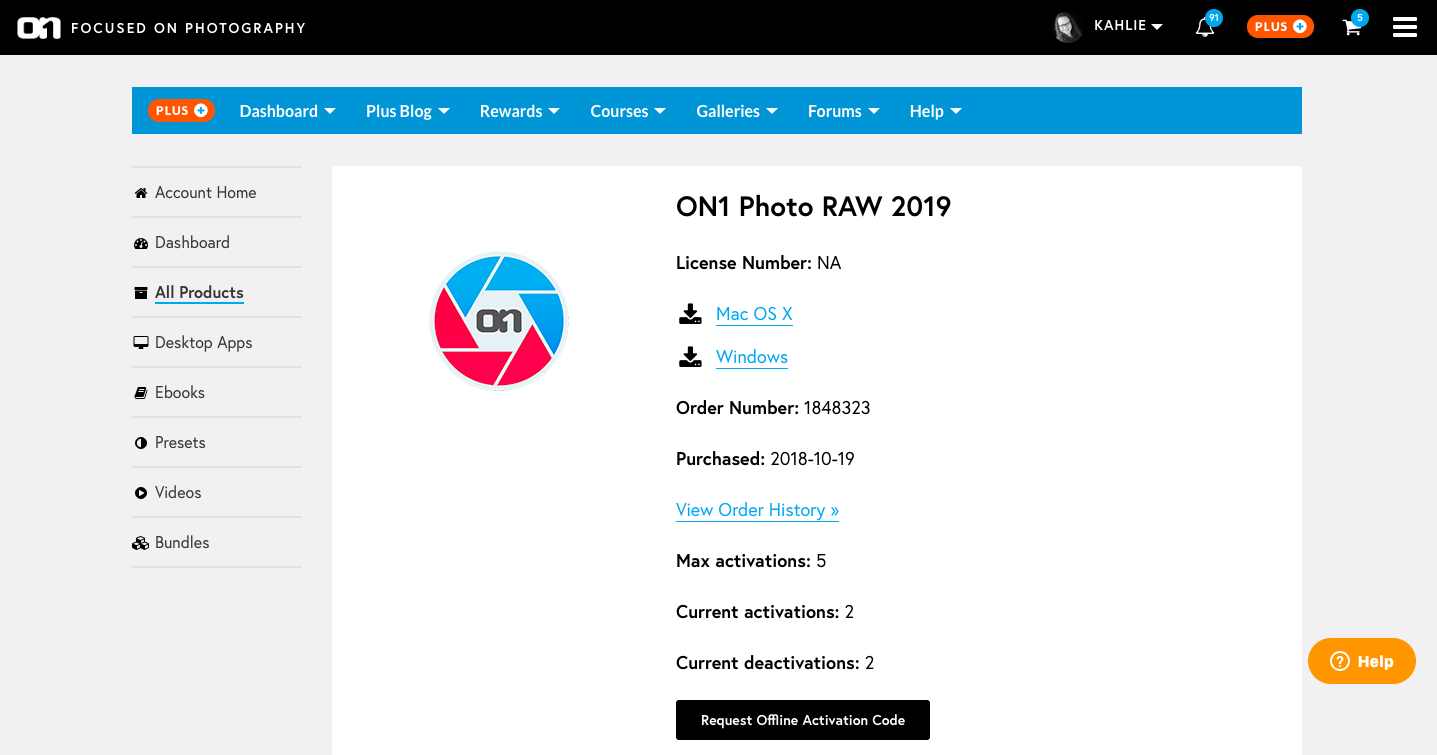Click the orange Help button

coord(1361,661)
